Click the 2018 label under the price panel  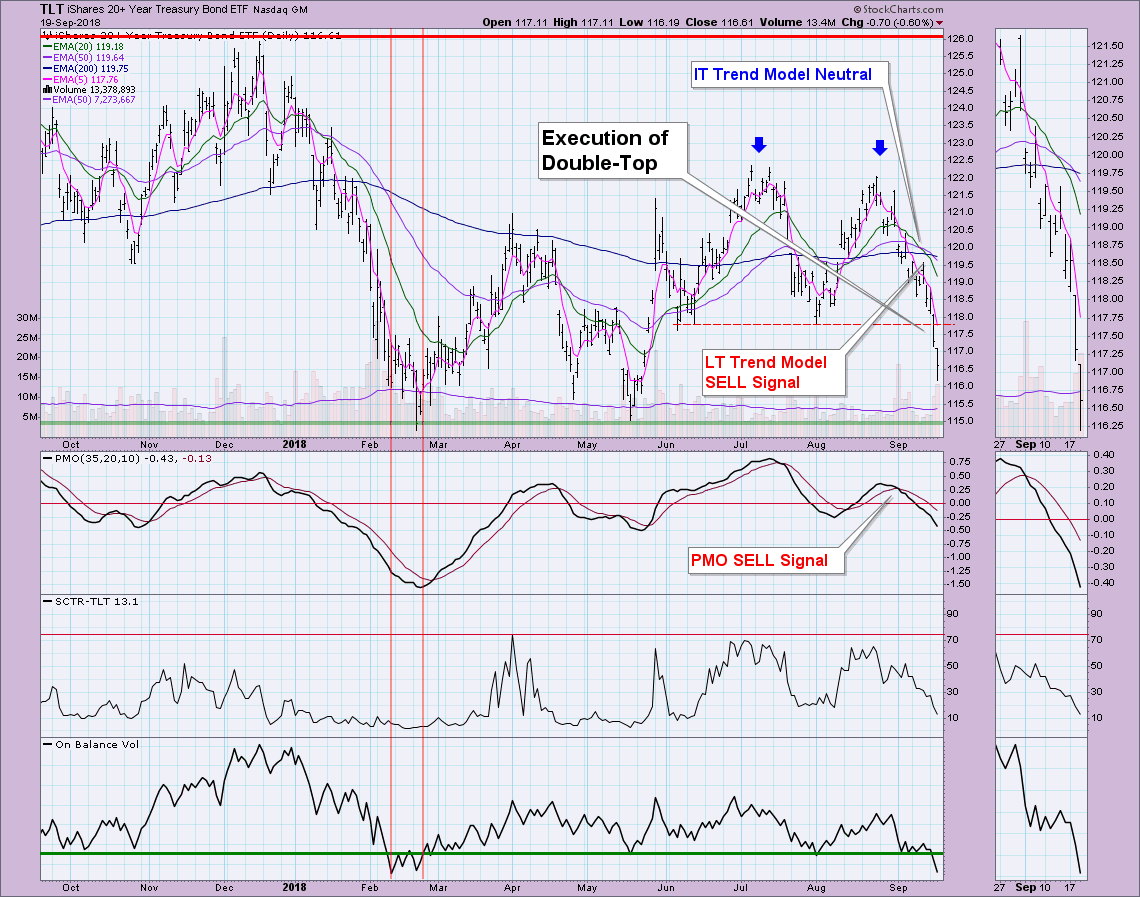point(294,444)
